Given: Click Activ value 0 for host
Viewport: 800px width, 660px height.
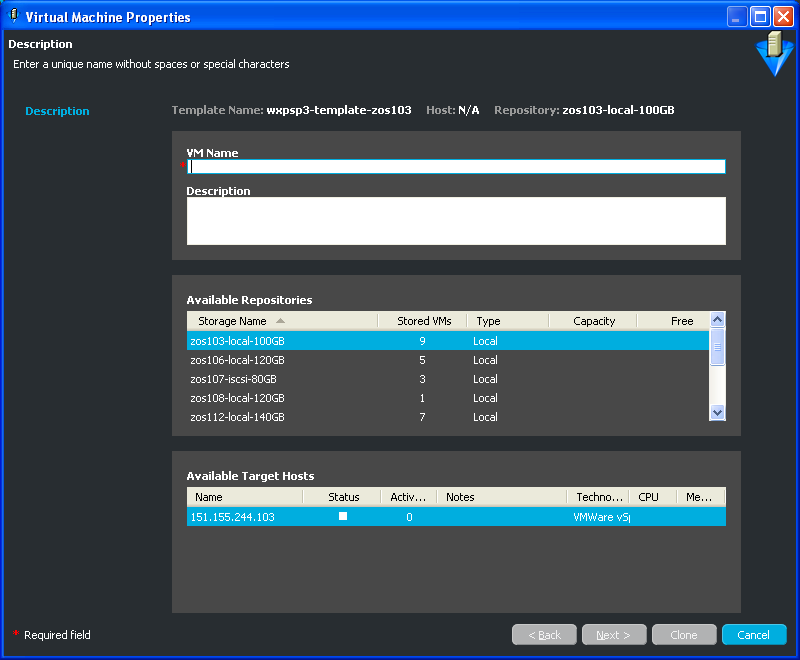Looking at the screenshot, I should click(409, 517).
